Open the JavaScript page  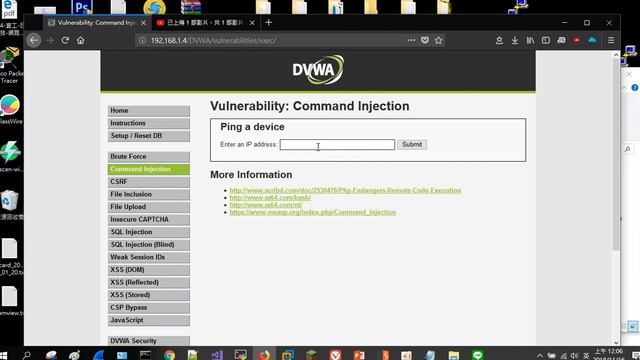(149, 320)
